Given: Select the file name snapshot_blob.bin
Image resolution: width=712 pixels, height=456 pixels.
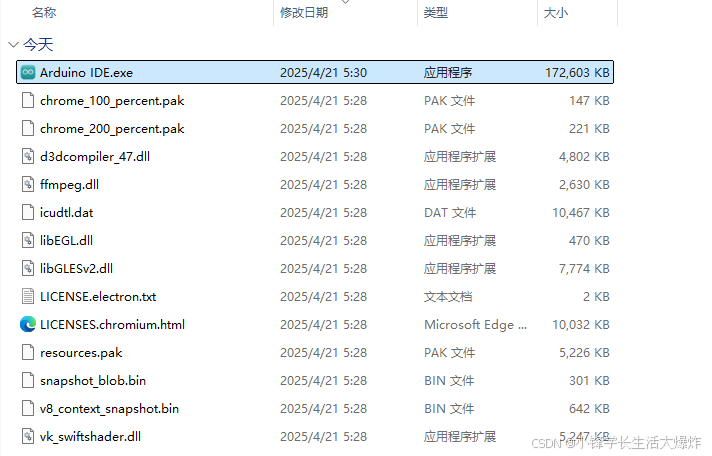Looking at the screenshot, I should point(93,381).
